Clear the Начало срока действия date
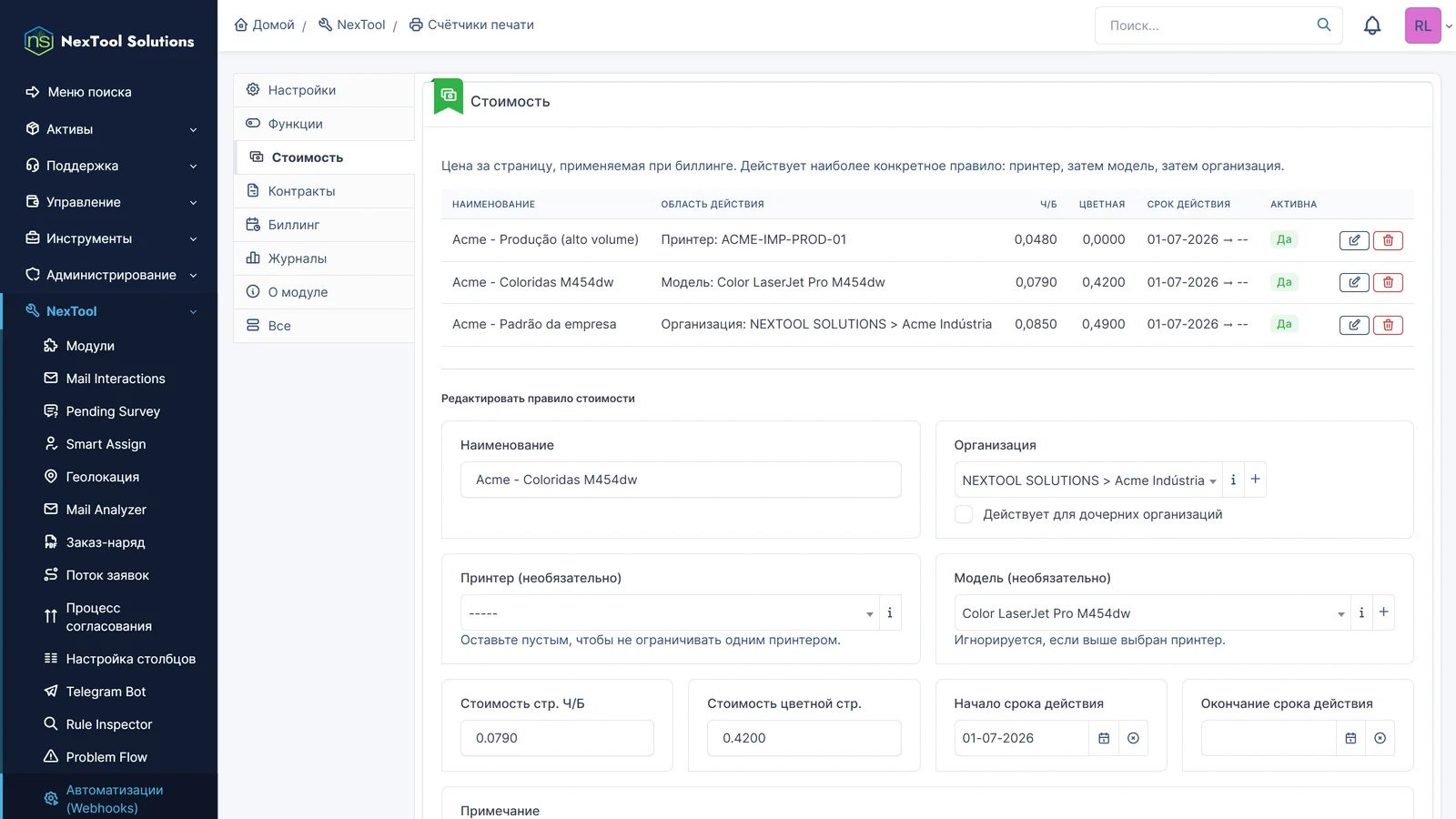The height and width of the screenshot is (819, 1456). point(1133,738)
